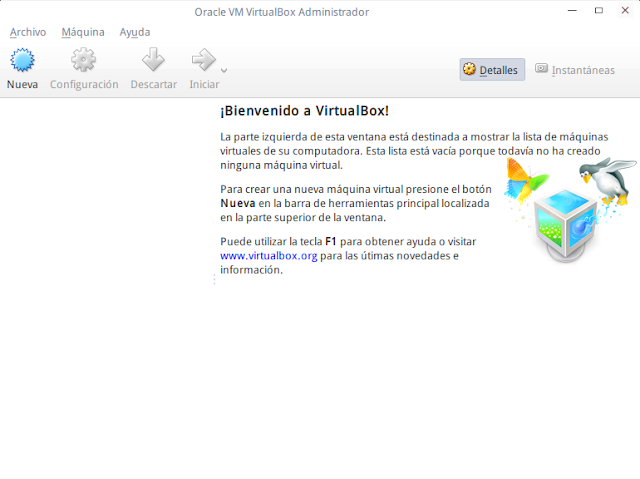Click the Descartar down-arrow icon
The height and width of the screenshot is (479, 640).
pyautogui.click(x=153, y=60)
